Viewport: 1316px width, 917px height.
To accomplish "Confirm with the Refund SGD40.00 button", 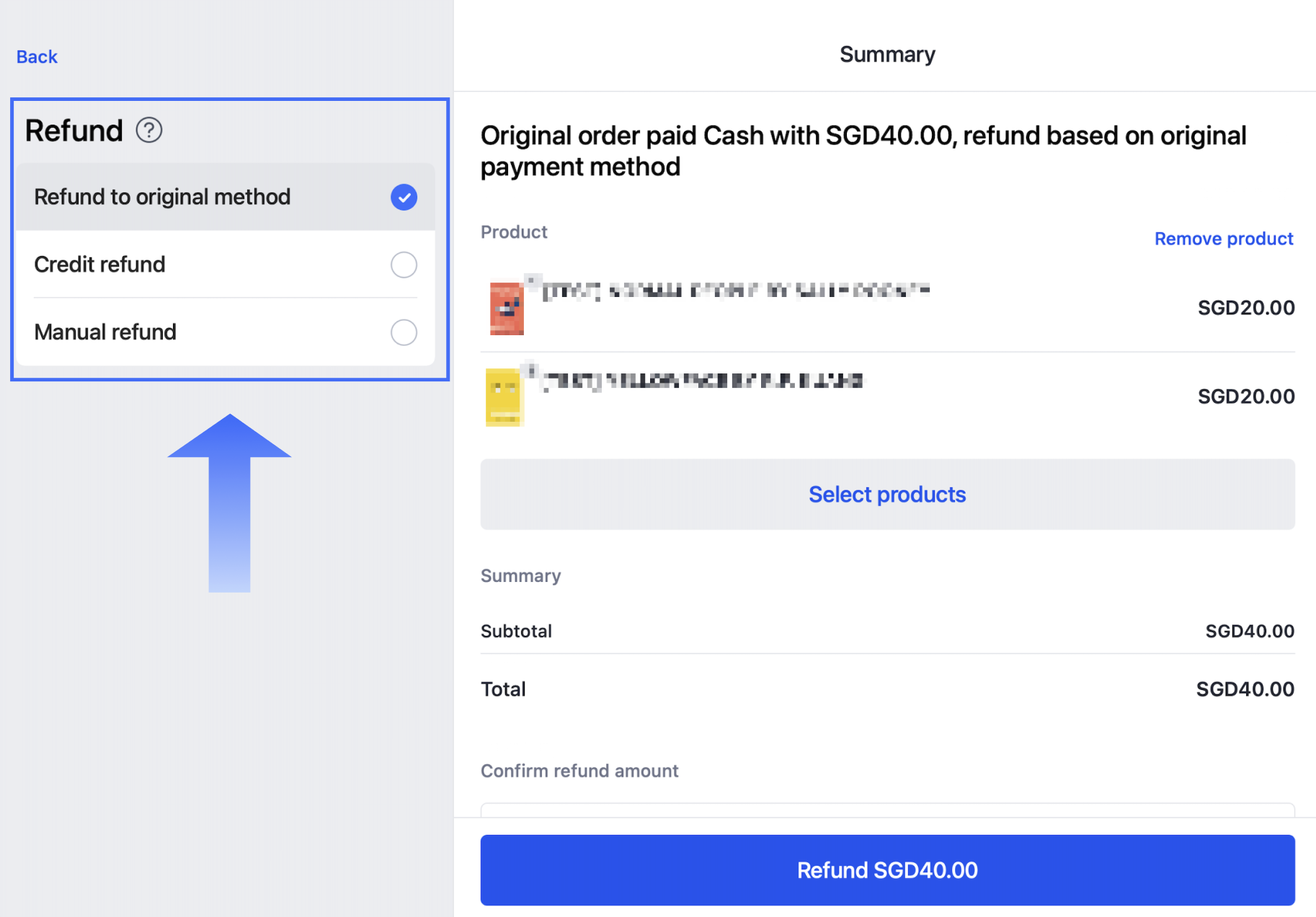I will (887, 870).
